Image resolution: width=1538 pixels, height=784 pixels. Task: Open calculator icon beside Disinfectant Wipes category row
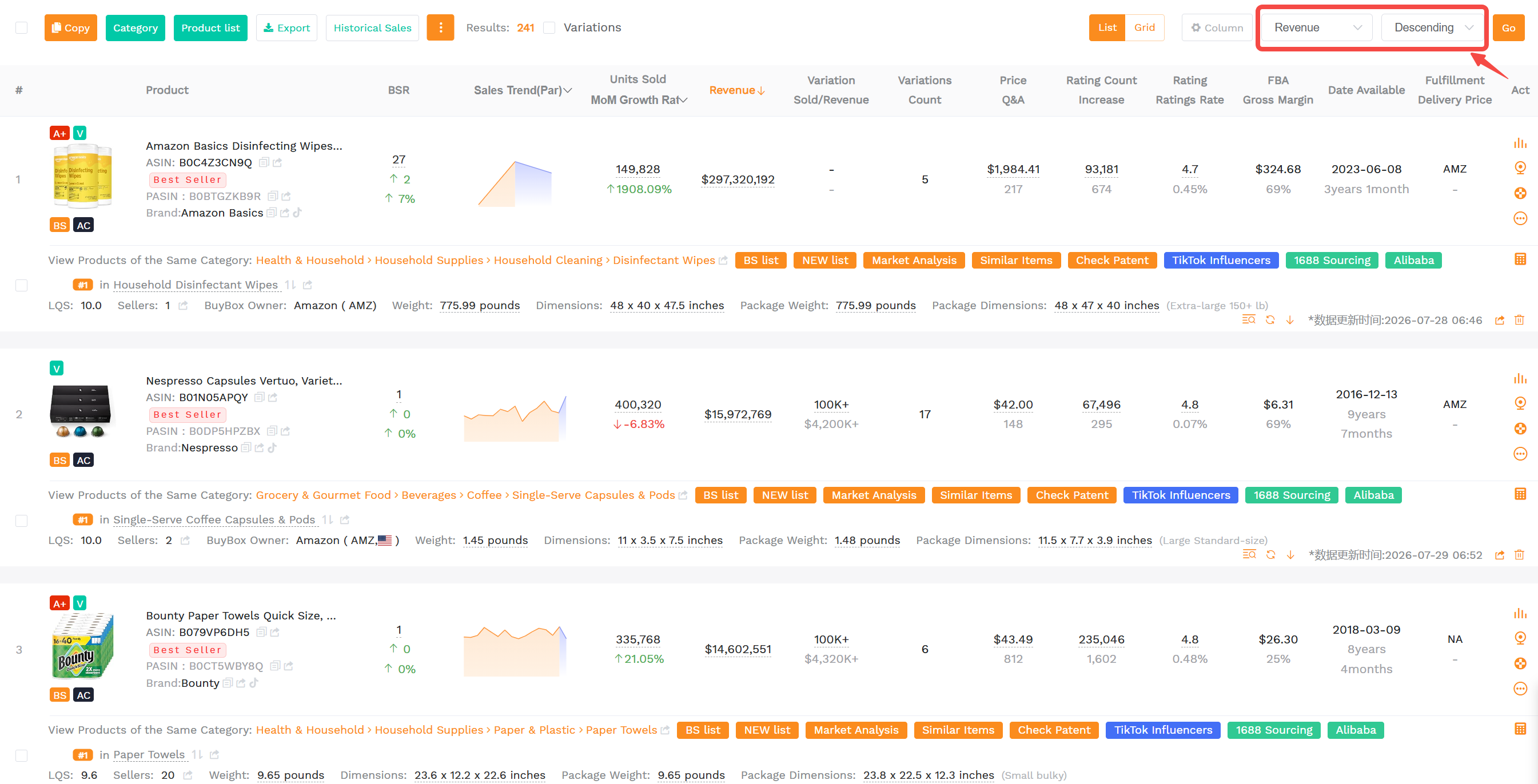(1520, 259)
